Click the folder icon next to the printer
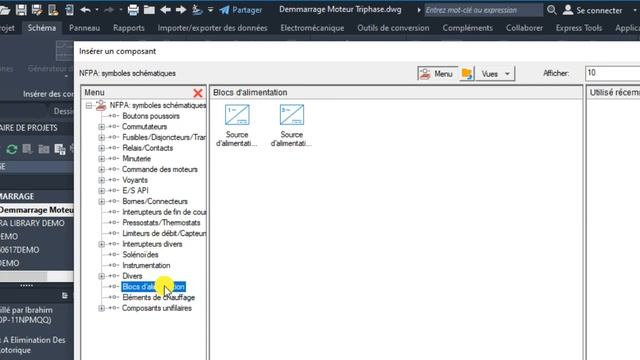This screenshot has height=360, width=640. coord(149,9)
